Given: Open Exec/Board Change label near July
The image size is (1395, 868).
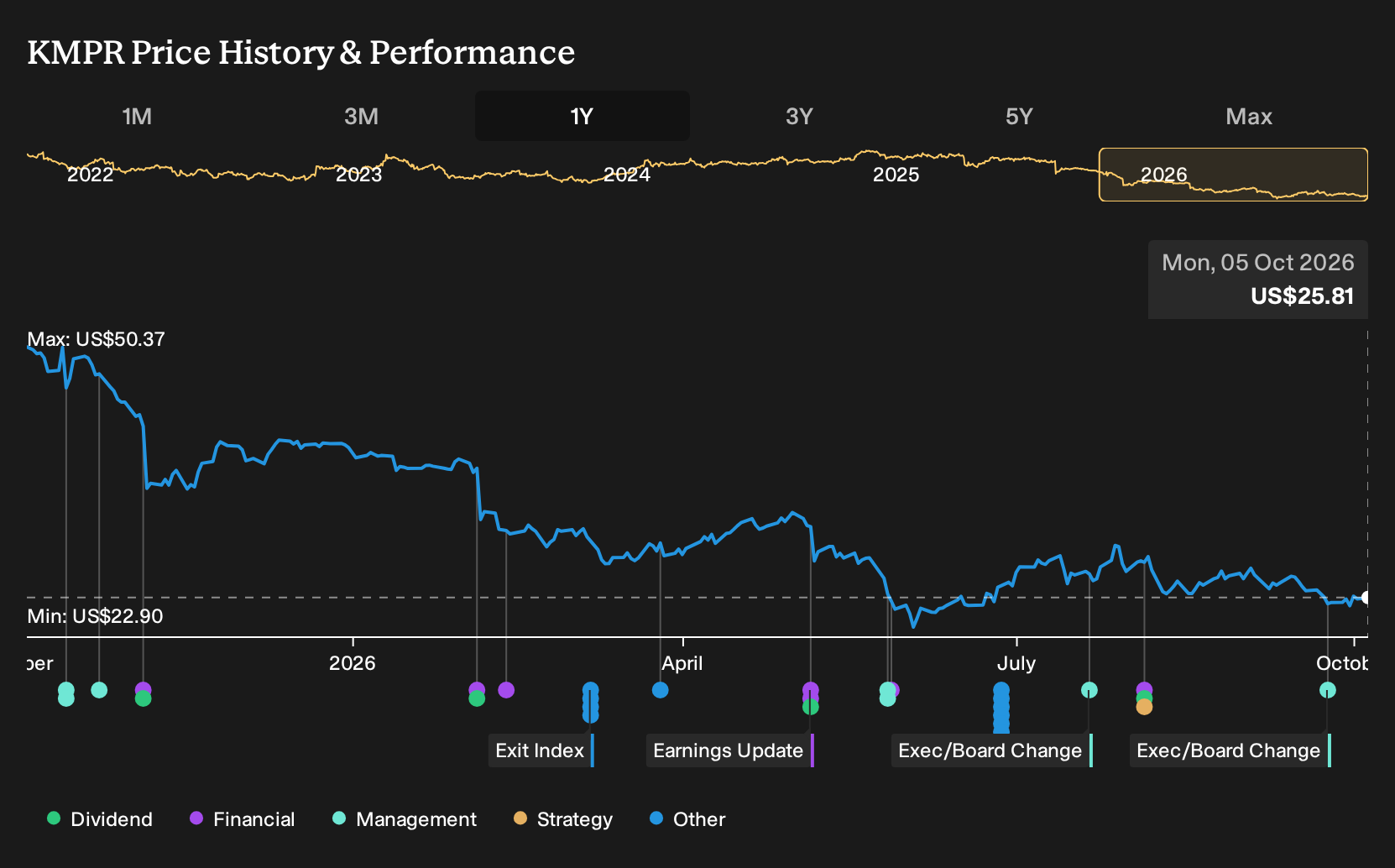Looking at the screenshot, I should click(991, 750).
